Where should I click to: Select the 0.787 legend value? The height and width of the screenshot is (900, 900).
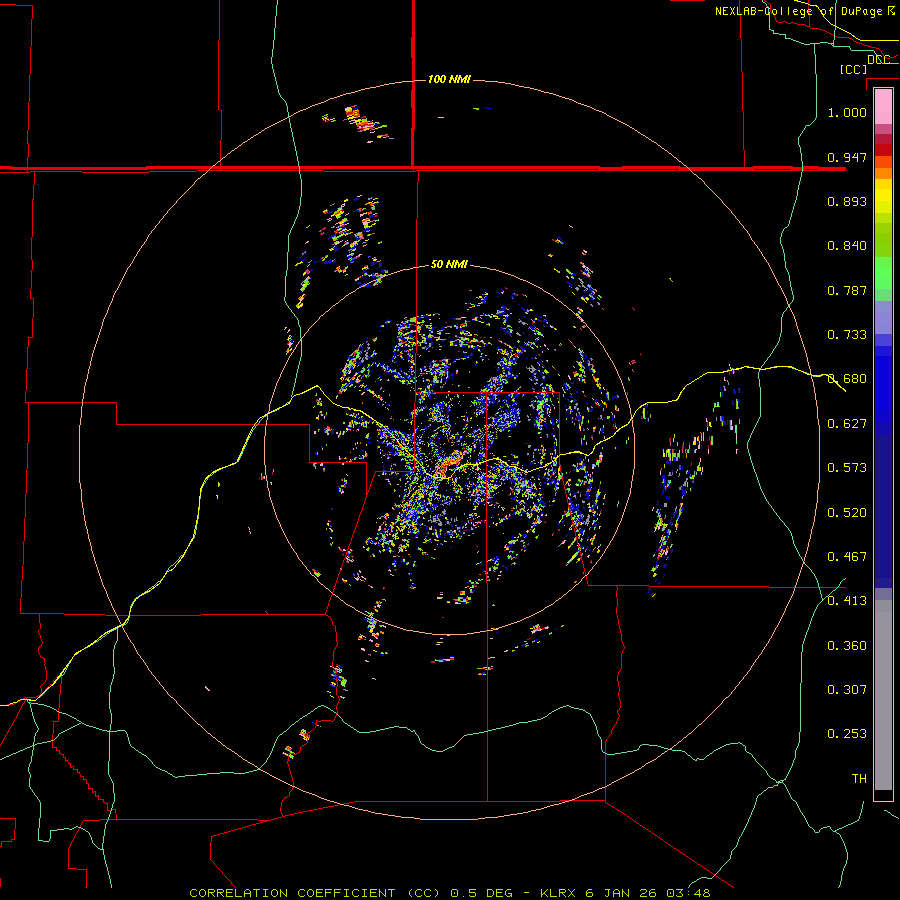tap(847, 290)
